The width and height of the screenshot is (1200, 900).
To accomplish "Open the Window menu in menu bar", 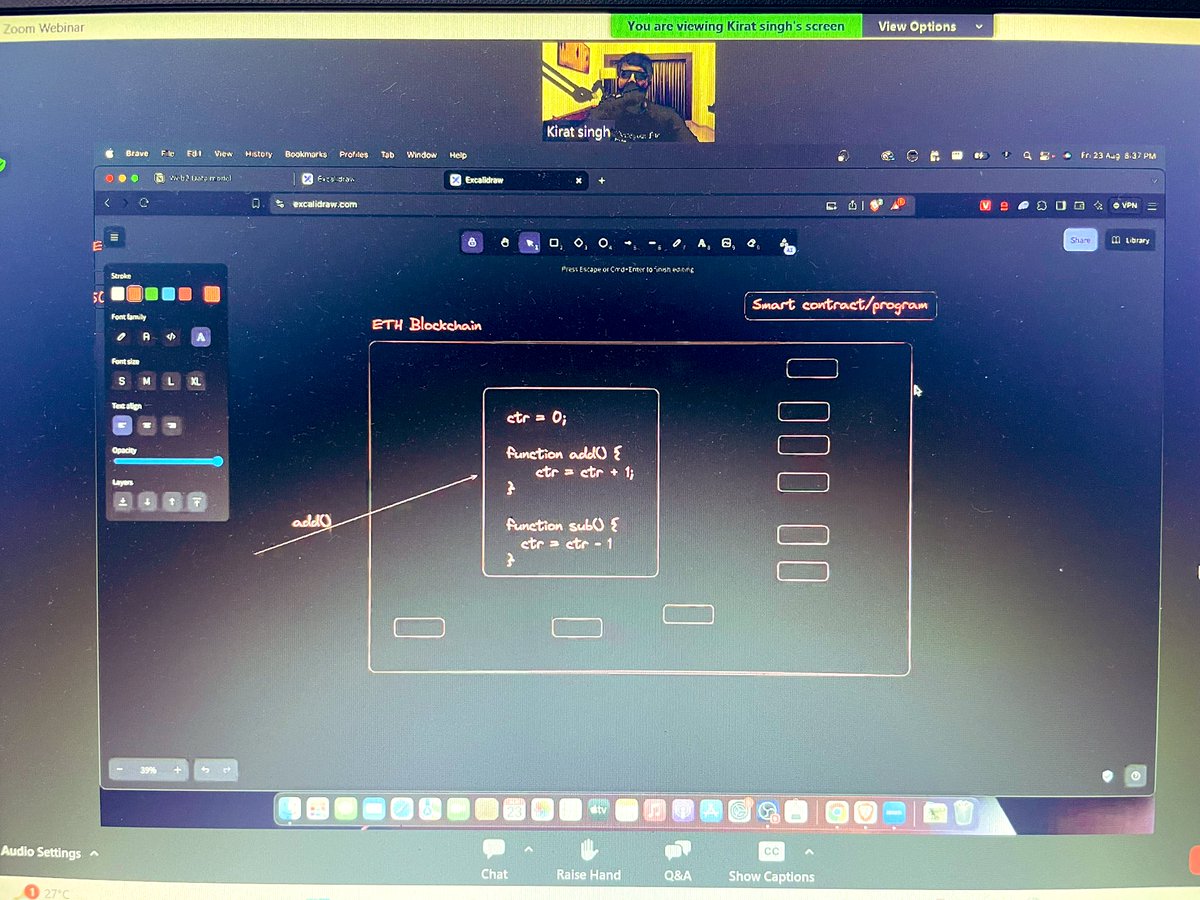I will [421, 155].
